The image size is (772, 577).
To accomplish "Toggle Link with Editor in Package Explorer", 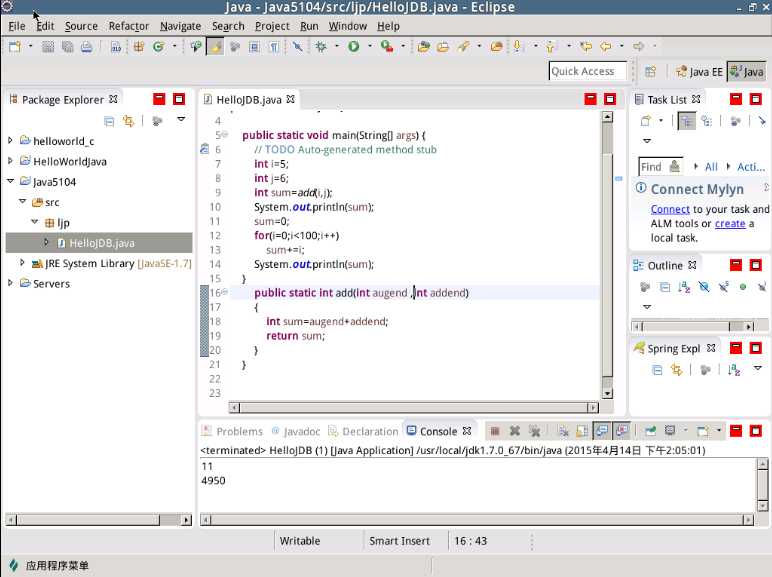I will tap(127, 121).
